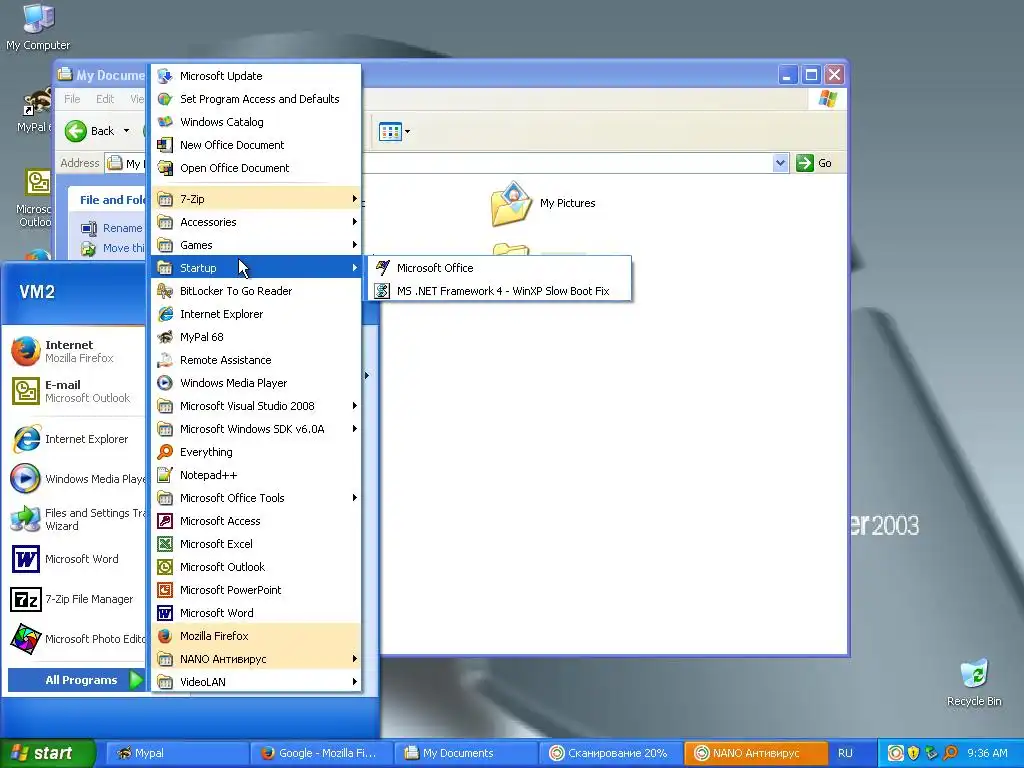Screen dimensions: 1024x768
Task: Click the Remote Assistance icon
Action: click(165, 360)
